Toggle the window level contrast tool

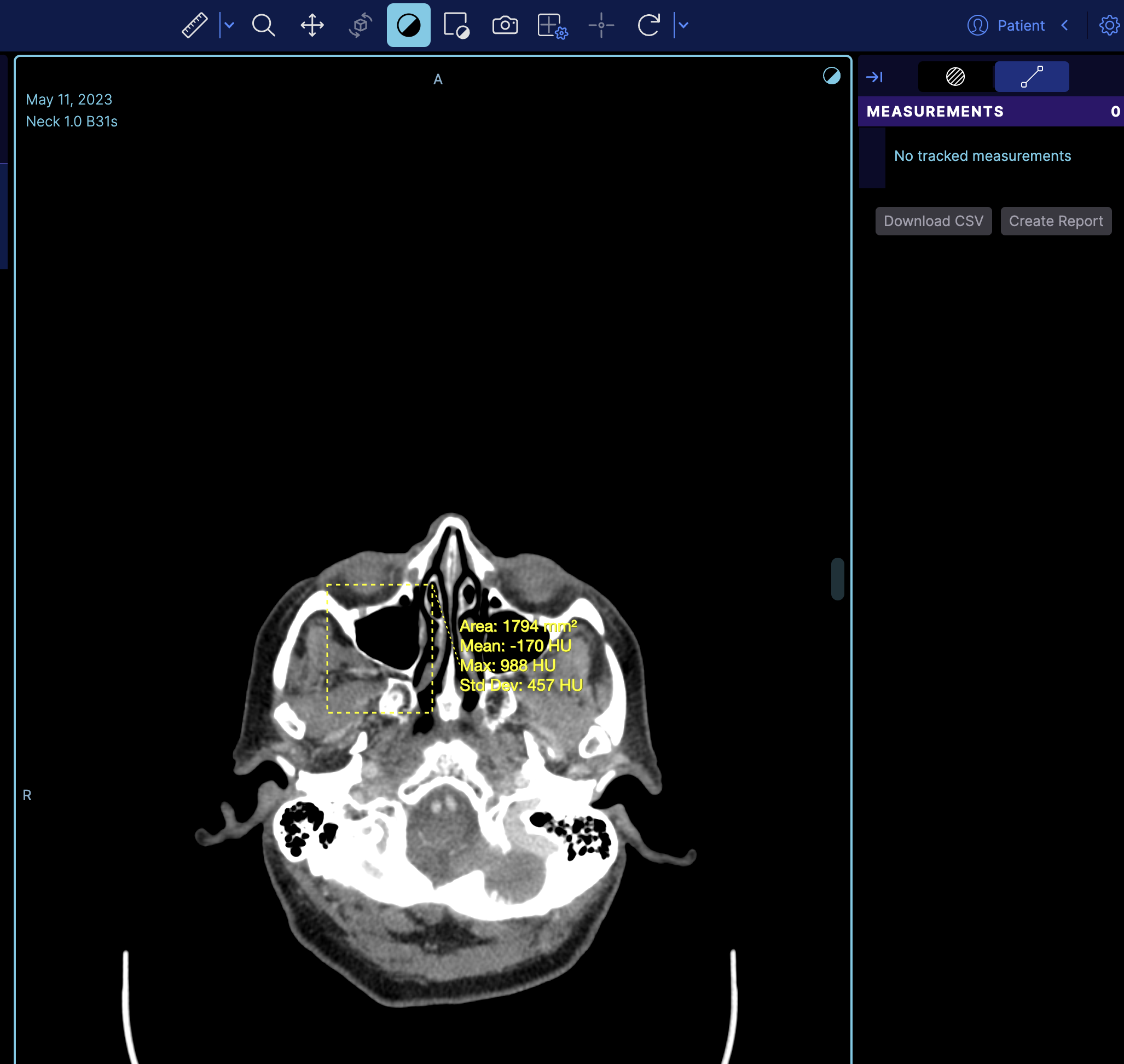point(408,26)
